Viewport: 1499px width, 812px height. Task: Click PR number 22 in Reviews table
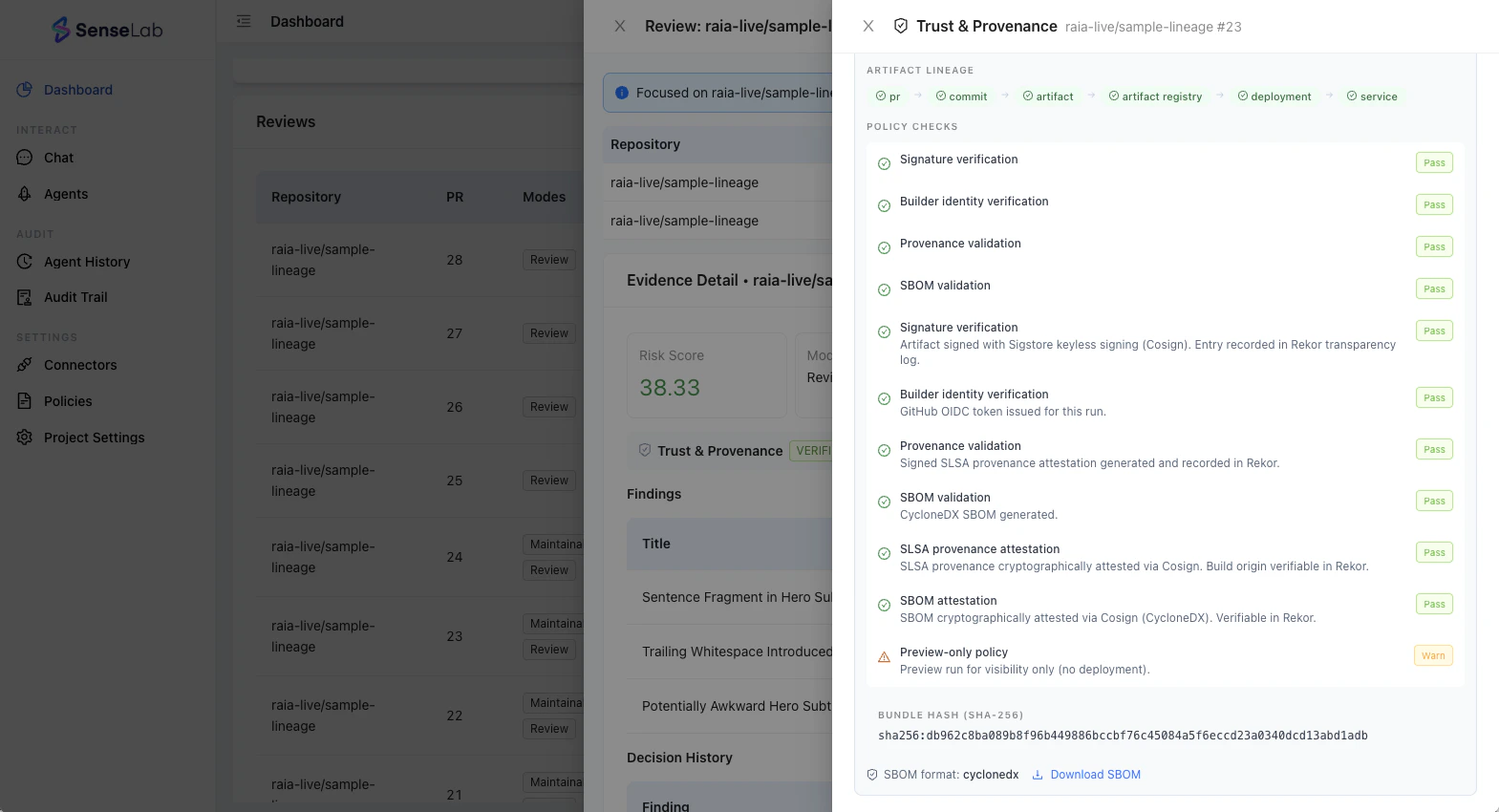click(455, 716)
